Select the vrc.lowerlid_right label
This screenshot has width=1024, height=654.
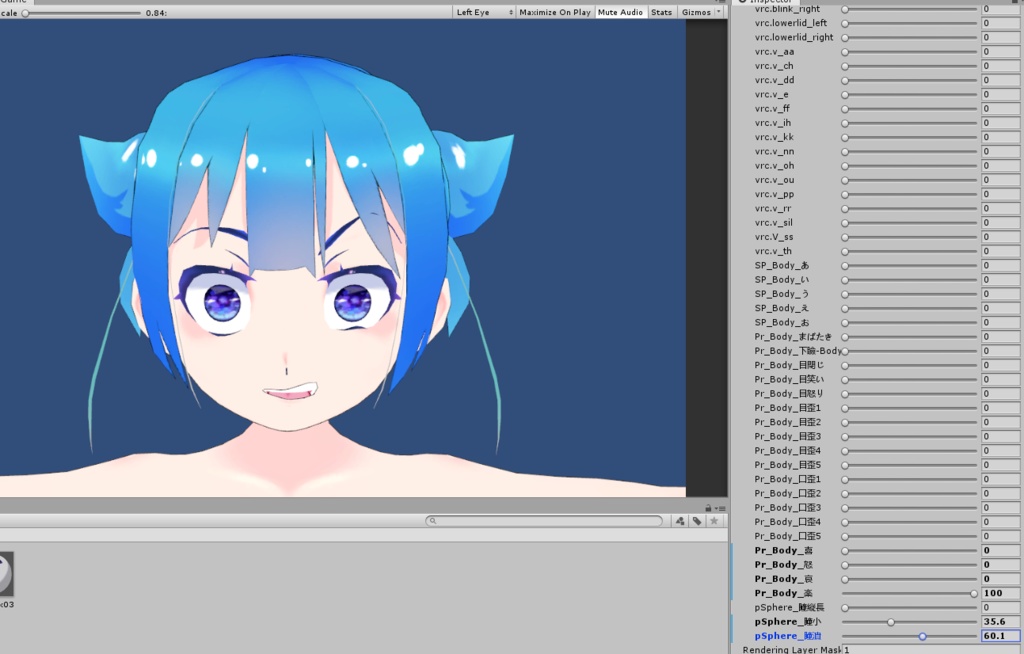pyautogui.click(x=794, y=38)
